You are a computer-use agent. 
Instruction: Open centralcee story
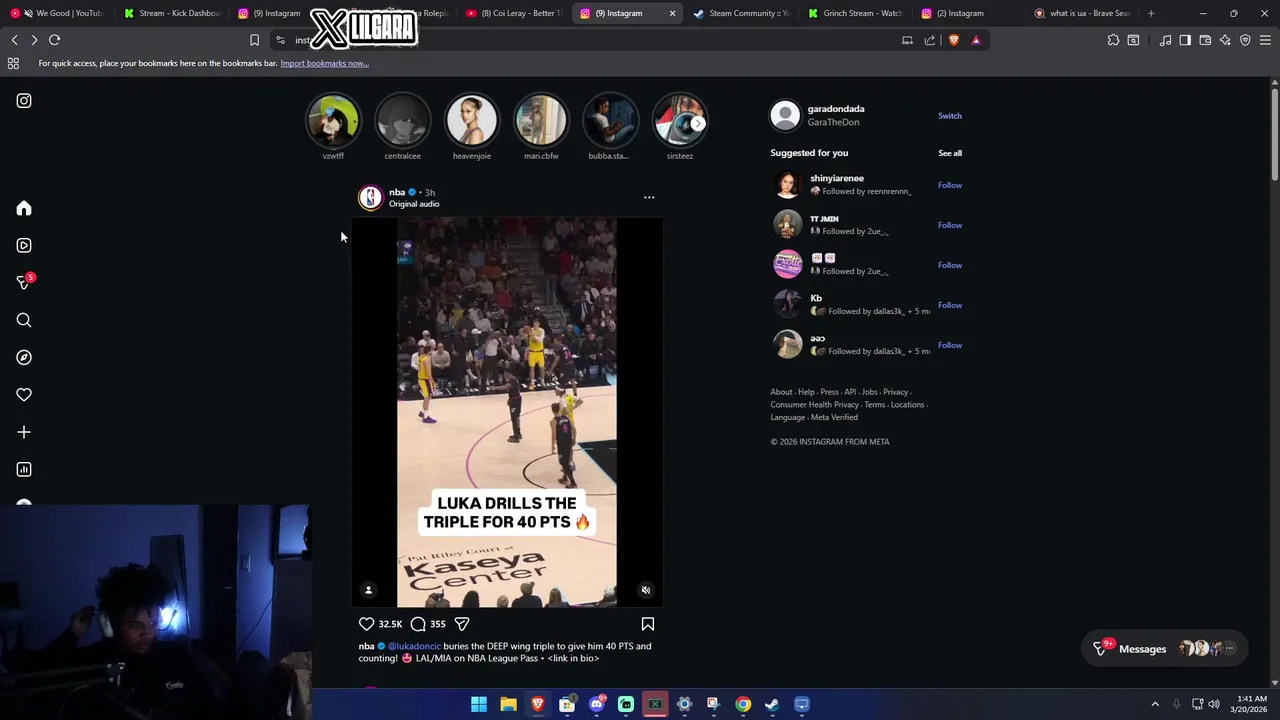pos(402,121)
